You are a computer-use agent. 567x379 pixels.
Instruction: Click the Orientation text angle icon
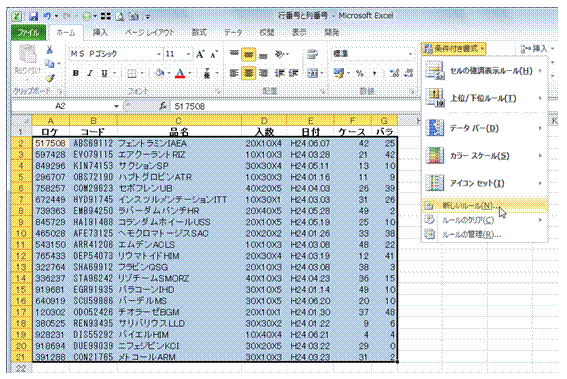pyautogui.click(x=280, y=54)
